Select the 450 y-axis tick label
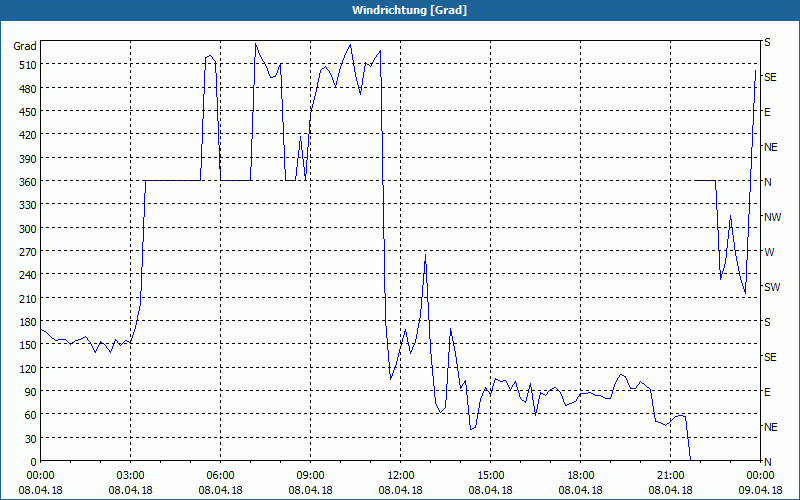 click(27, 112)
